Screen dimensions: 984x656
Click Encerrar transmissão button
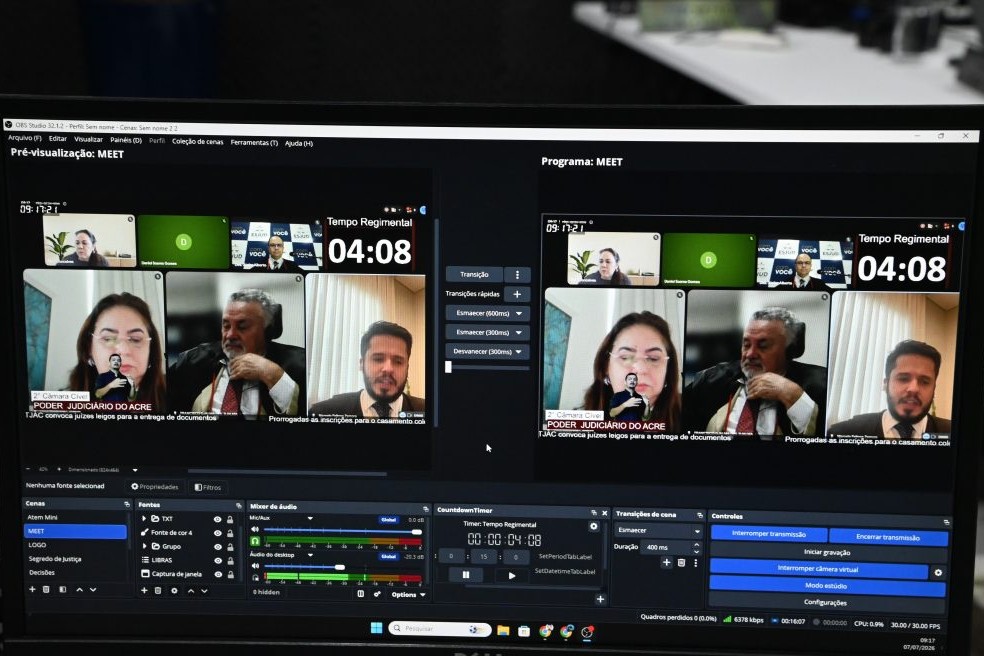[888, 537]
